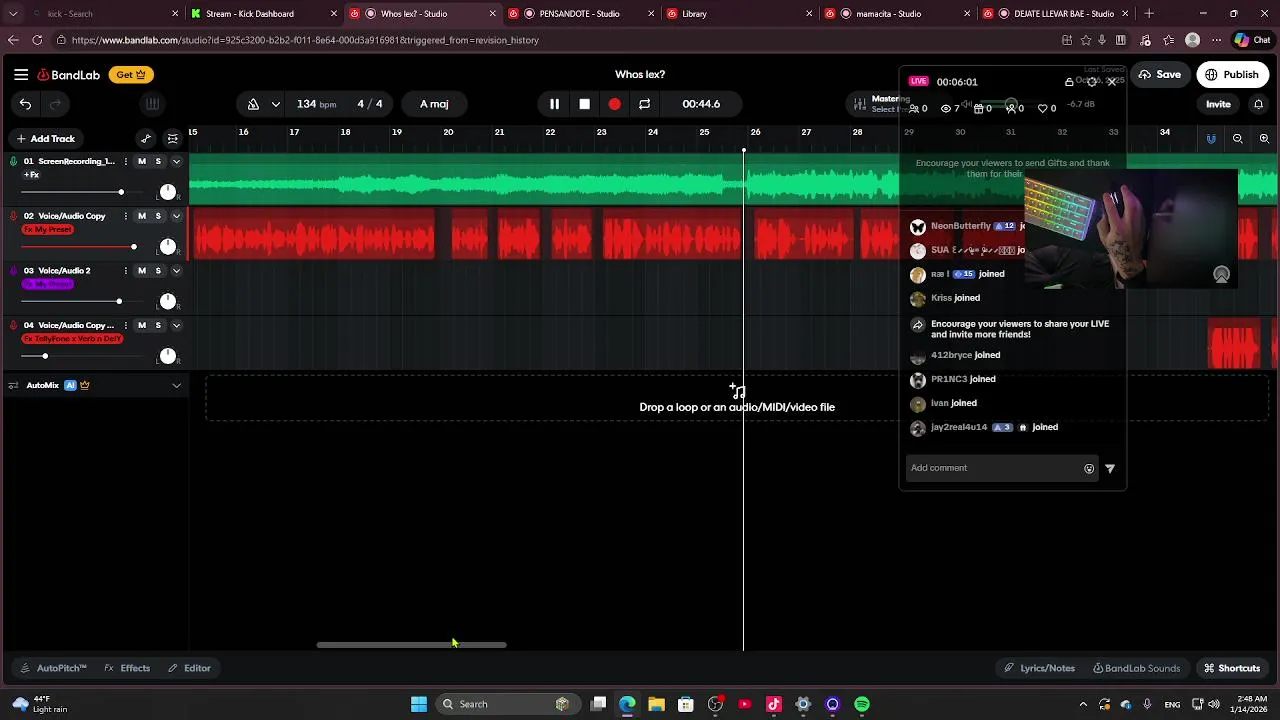Open track 01 three-dot options menu
1280x720 pixels.
tap(125, 161)
